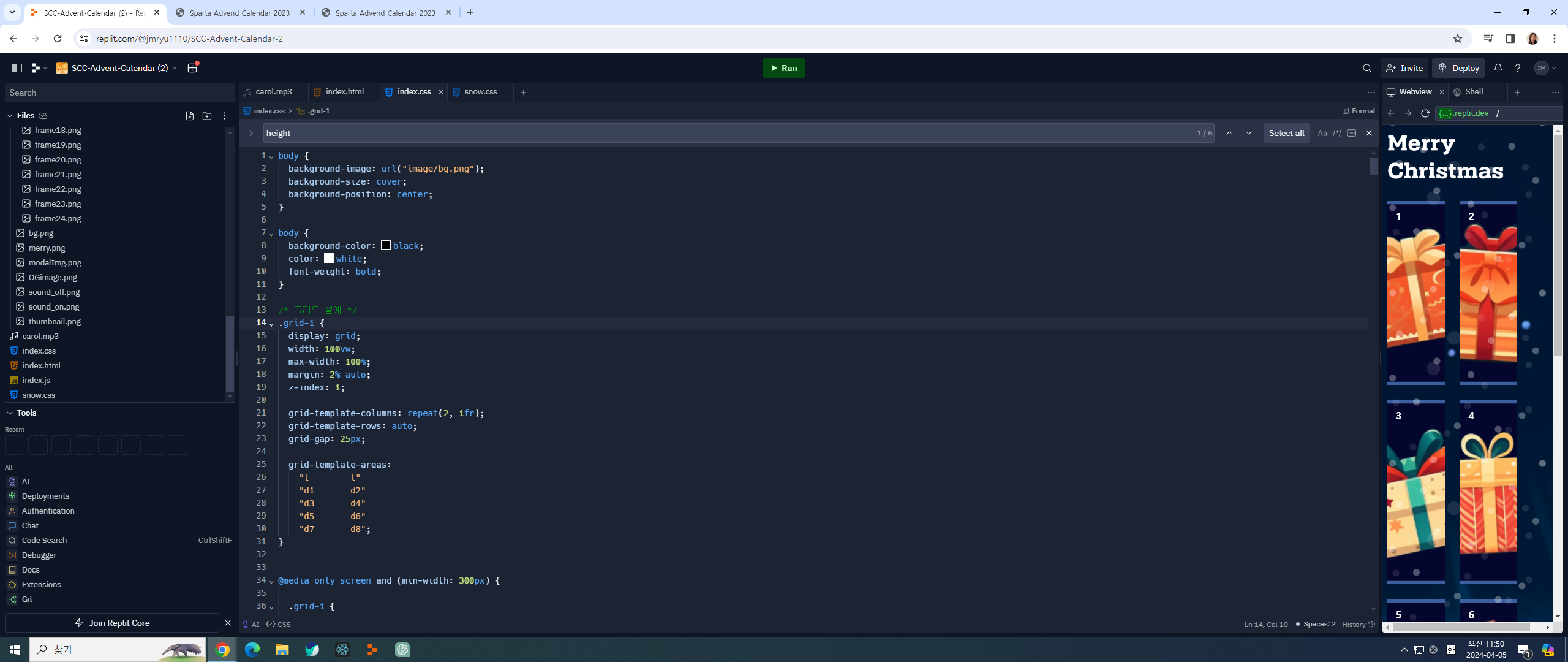Screen dimensions: 1568x662
Task: Open History in the status bar
Action: 1359,625
